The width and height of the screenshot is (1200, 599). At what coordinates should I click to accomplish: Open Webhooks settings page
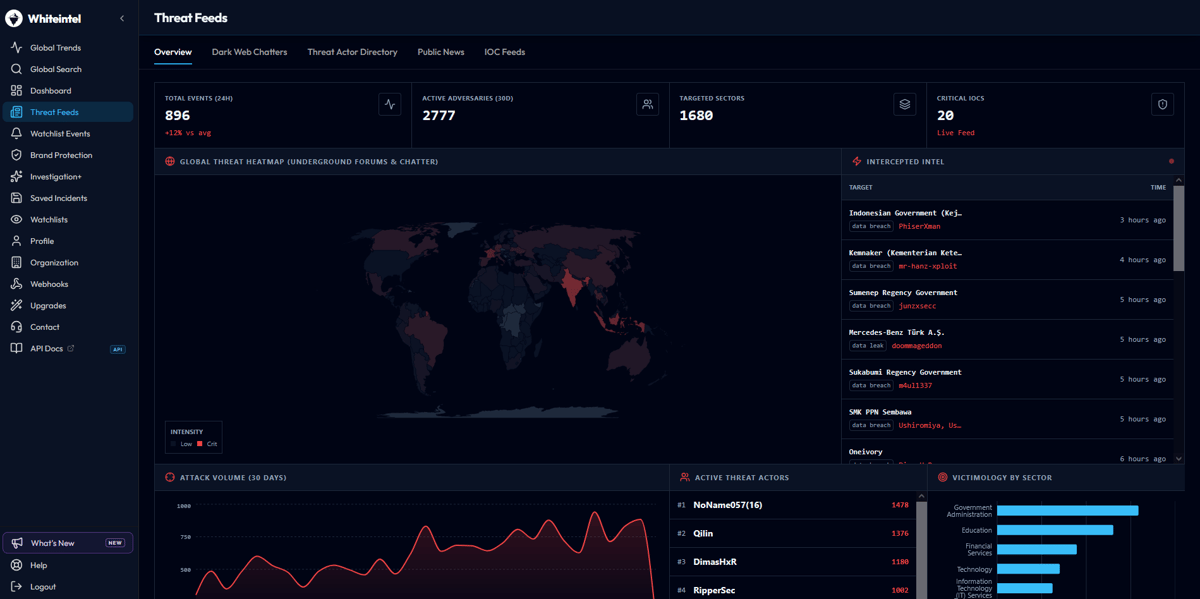click(68, 284)
